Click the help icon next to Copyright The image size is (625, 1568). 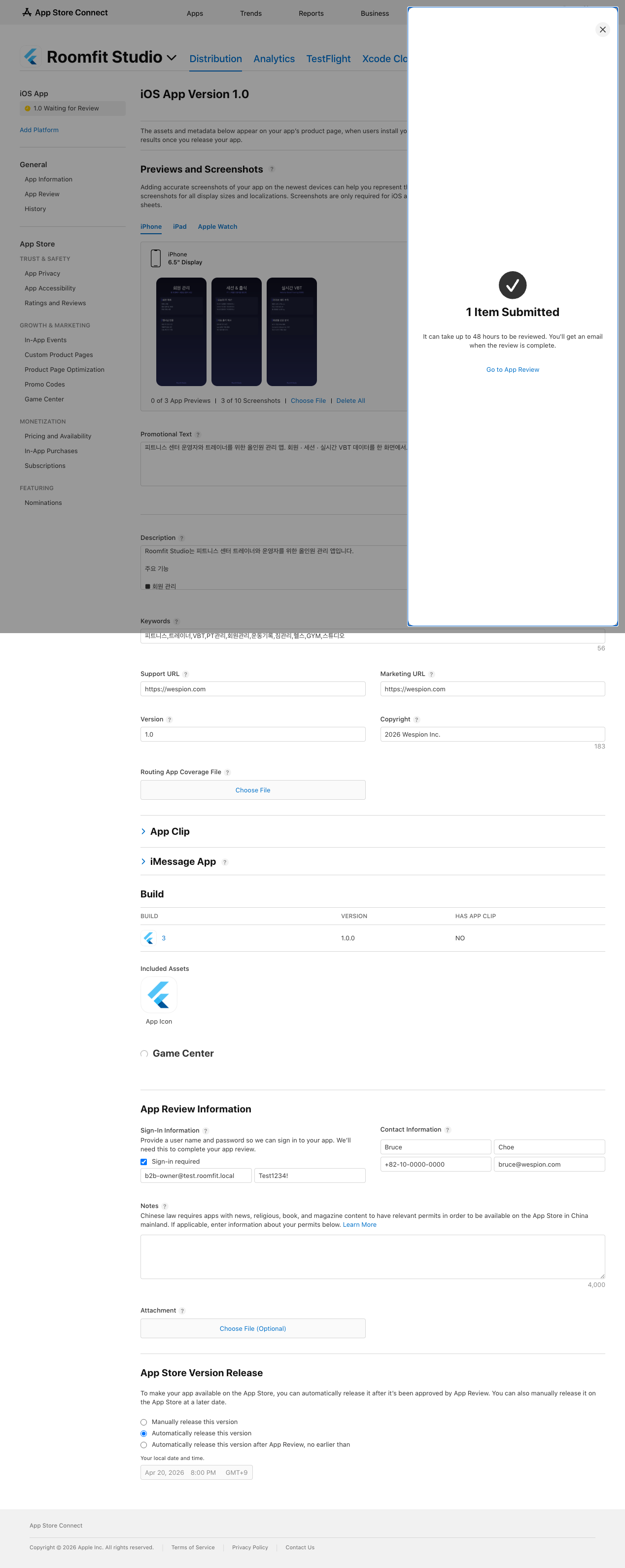click(417, 719)
